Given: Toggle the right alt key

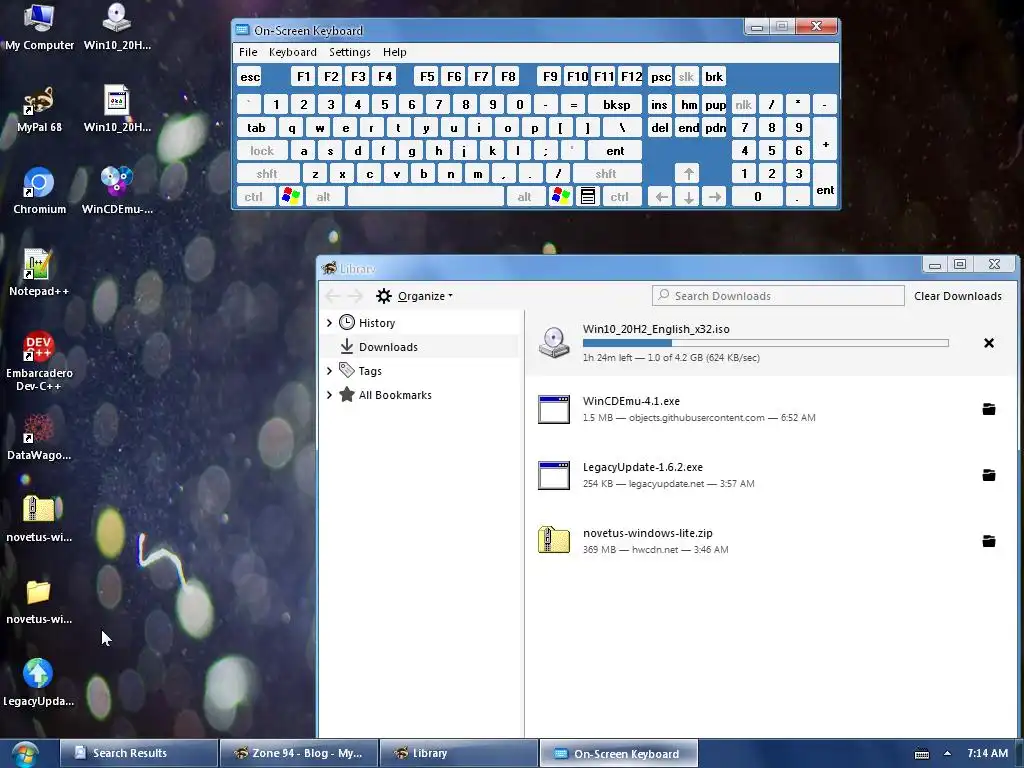Looking at the screenshot, I should point(524,197).
